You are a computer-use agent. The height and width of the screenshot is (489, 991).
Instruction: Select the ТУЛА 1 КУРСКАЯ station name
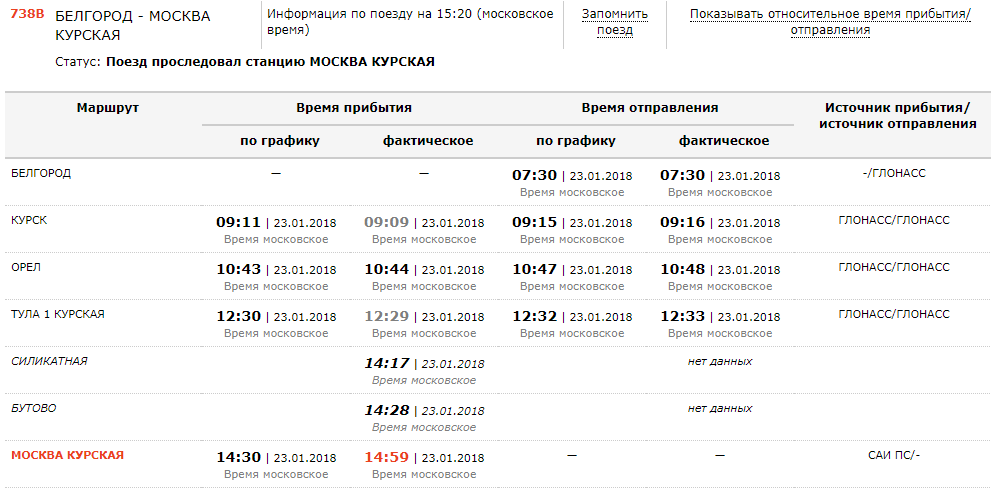(x=58, y=314)
